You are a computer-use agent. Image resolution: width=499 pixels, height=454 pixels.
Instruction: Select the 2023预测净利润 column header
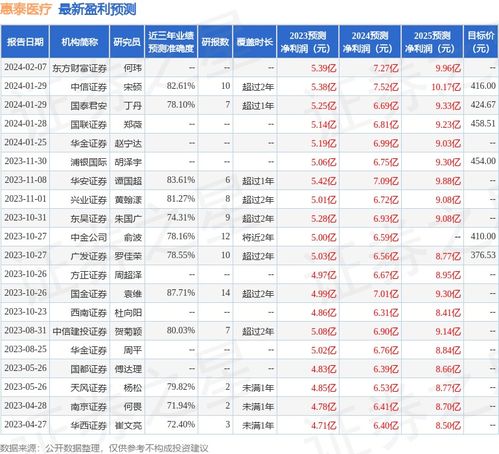pos(308,42)
